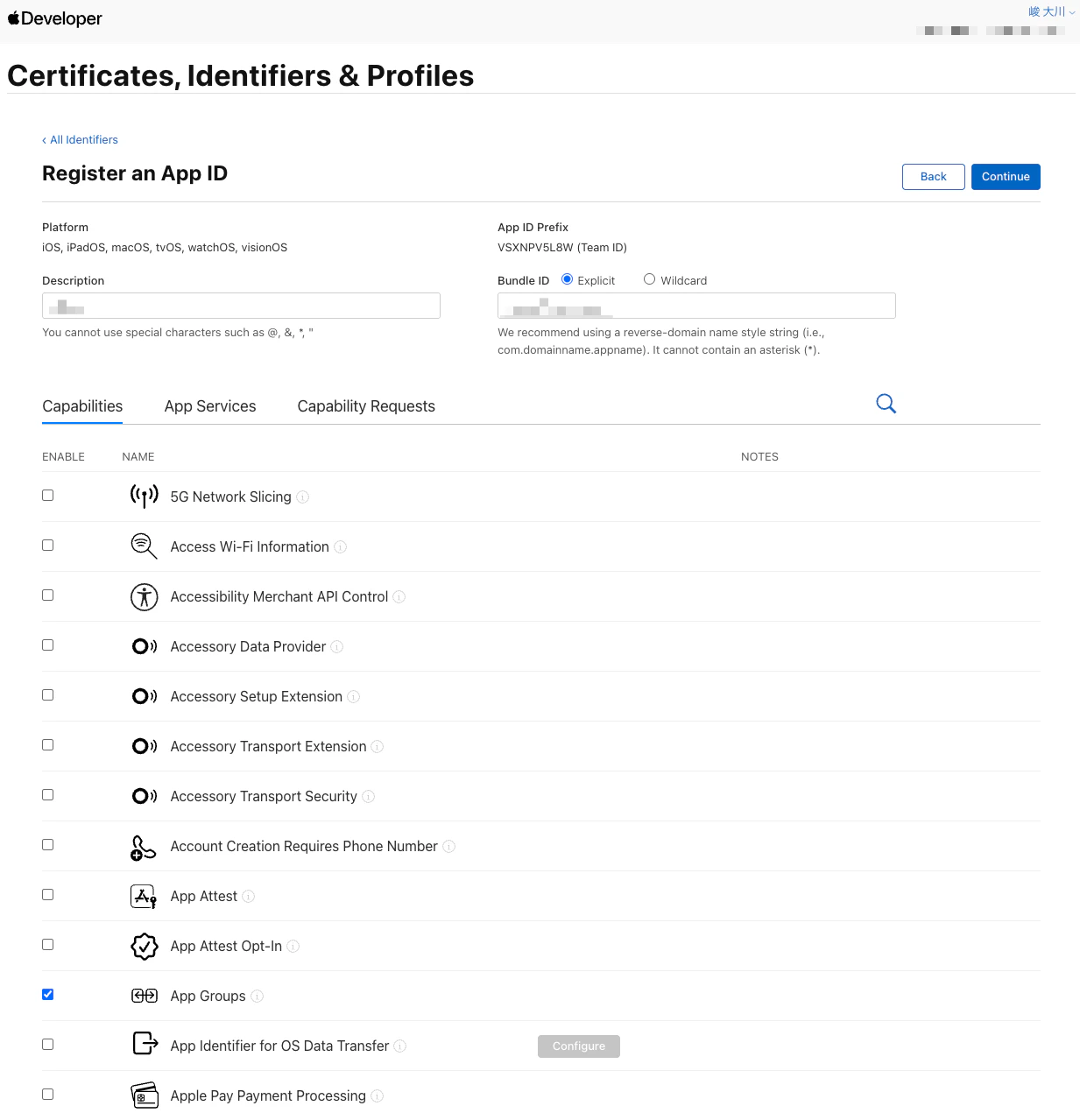Enable the Accessory Data Provider checkbox
This screenshot has height=1120, width=1080.
tap(48, 645)
